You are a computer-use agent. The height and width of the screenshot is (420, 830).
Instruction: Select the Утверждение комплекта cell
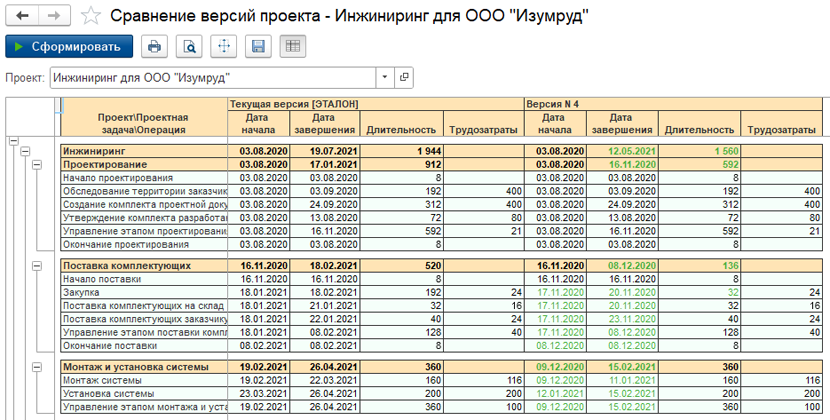[x=144, y=218]
